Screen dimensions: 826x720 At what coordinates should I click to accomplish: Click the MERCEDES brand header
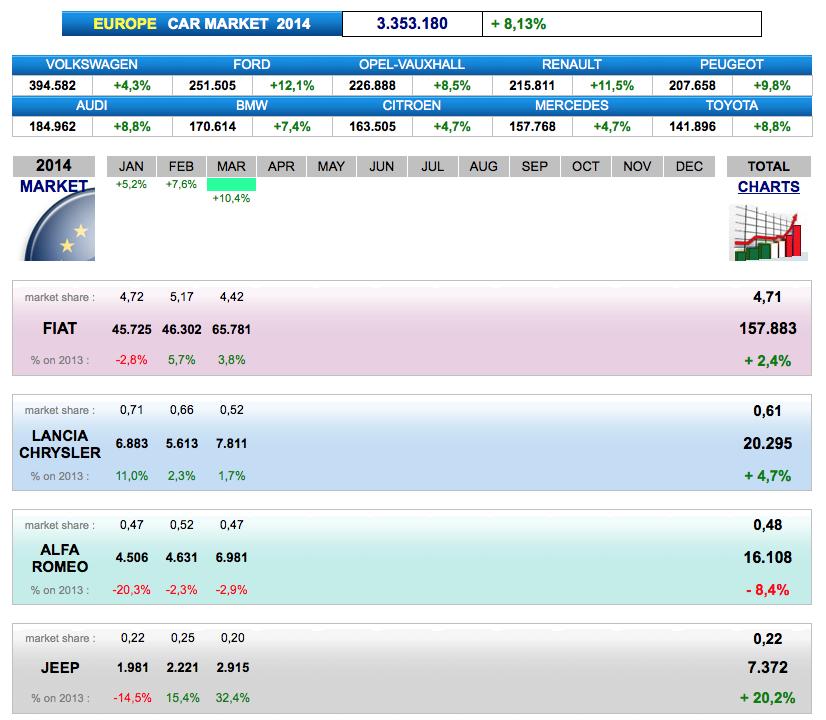coord(572,105)
